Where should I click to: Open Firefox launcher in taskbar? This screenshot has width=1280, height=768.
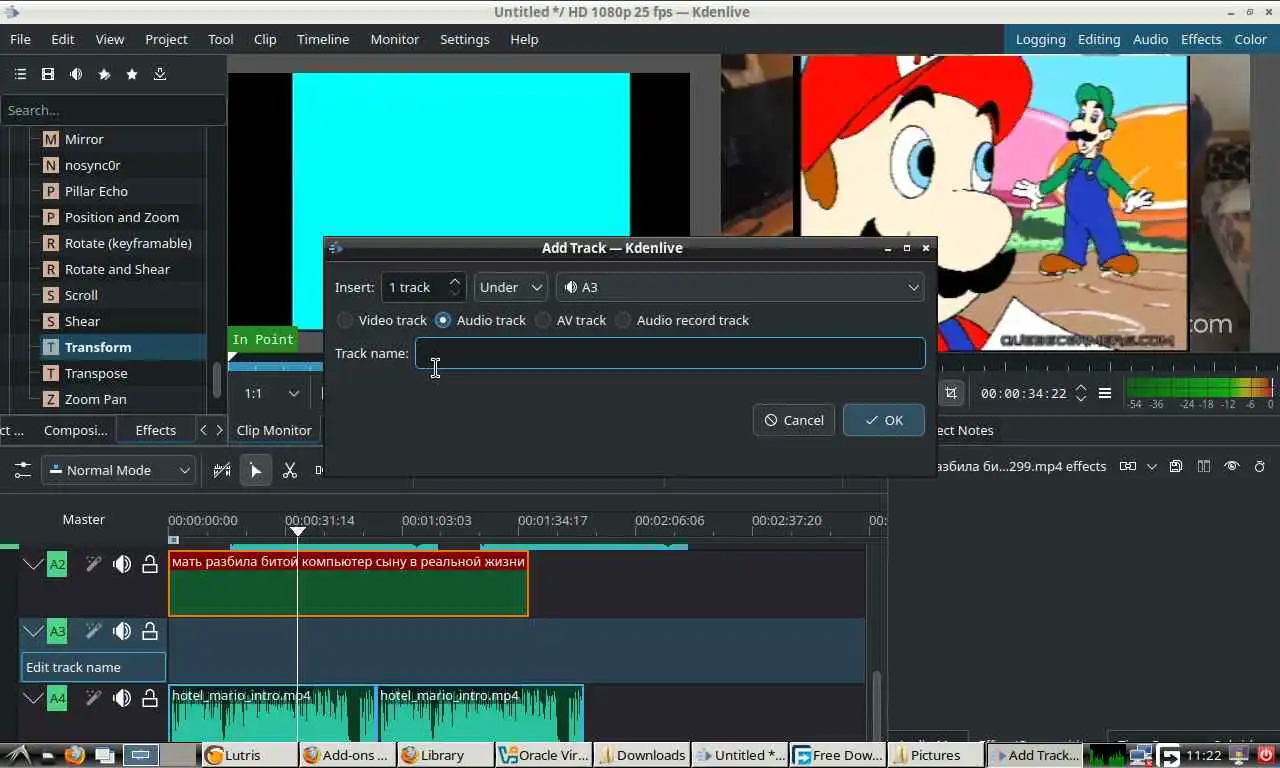click(x=75, y=755)
